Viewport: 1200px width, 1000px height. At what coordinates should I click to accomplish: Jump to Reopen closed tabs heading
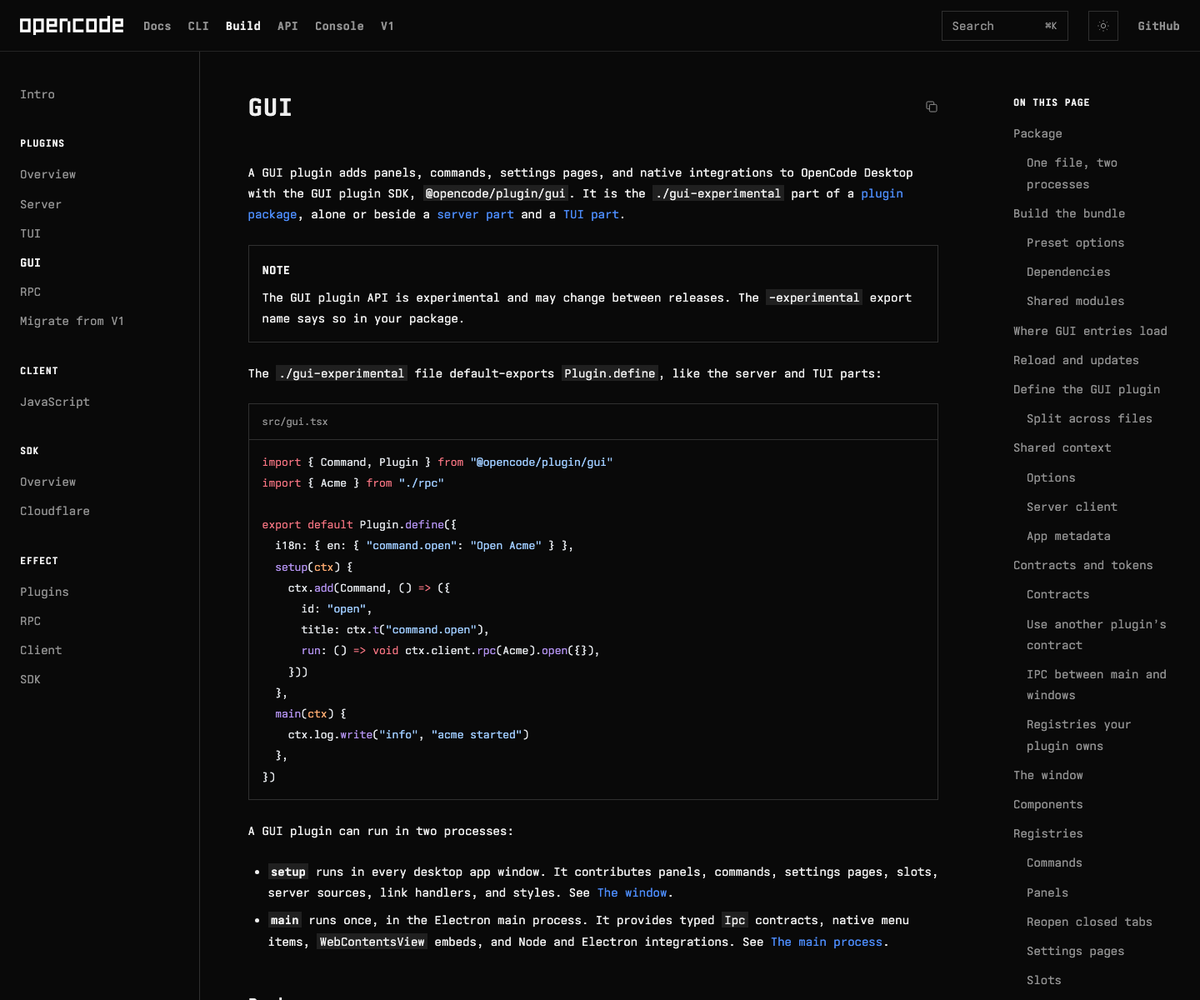point(1089,922)
